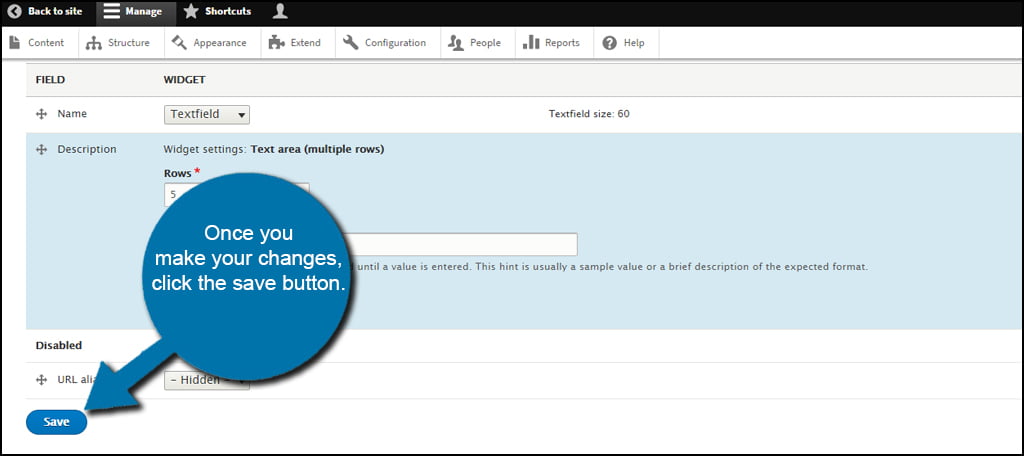Click the Disabled section heading

click(59, 345)
